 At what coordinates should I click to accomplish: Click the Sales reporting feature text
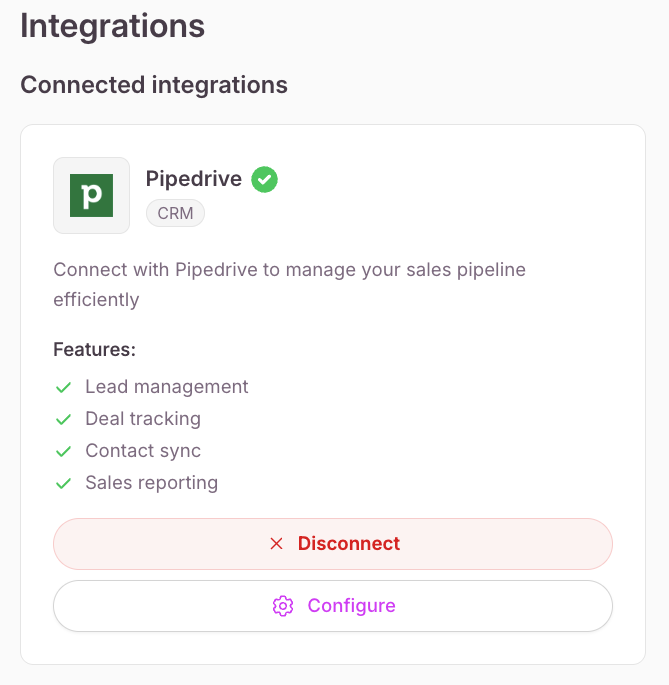click(152, 483)
